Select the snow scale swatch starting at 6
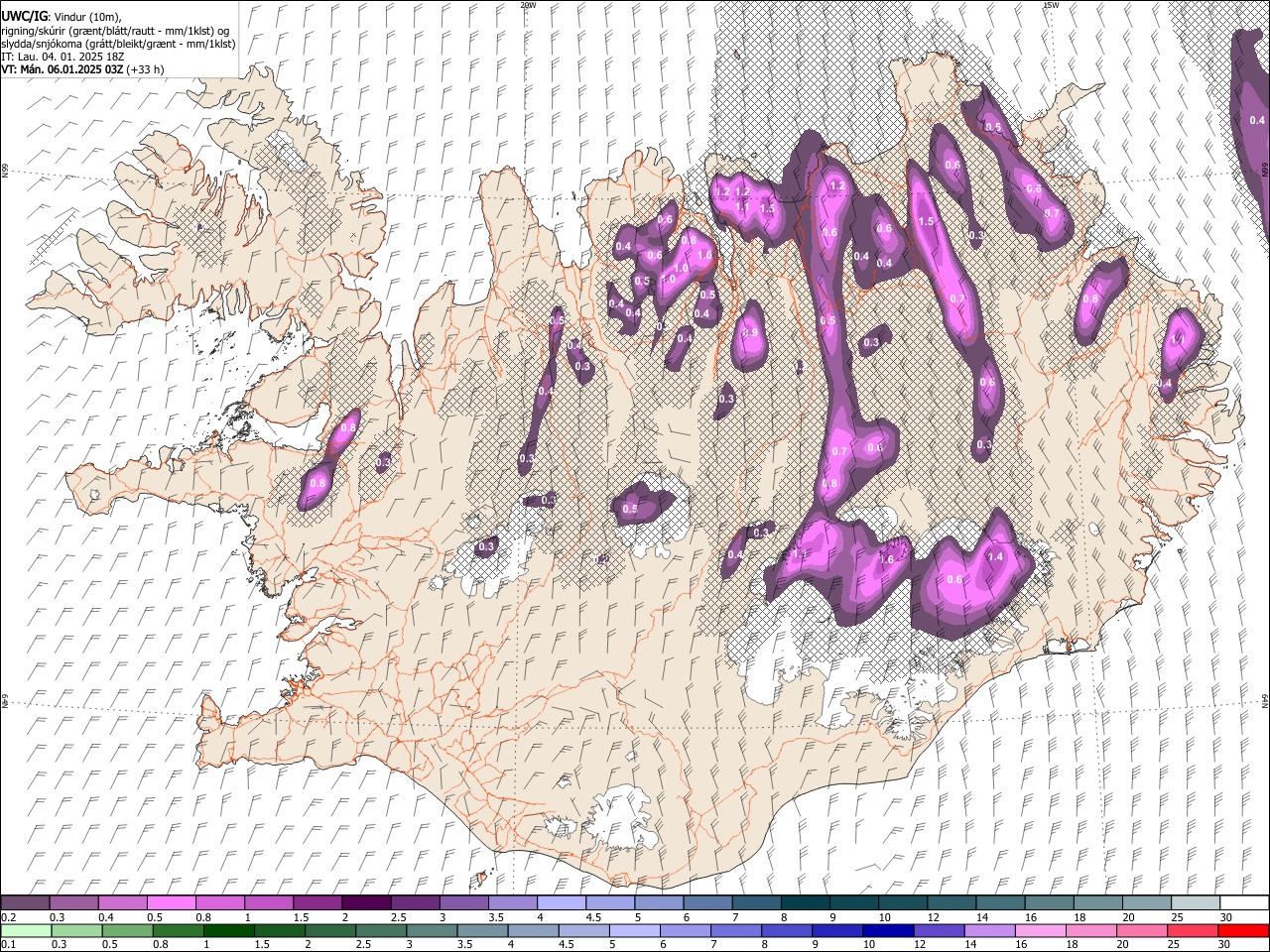The height and width of the screenshot is (952, 1270). pos(707,903)
